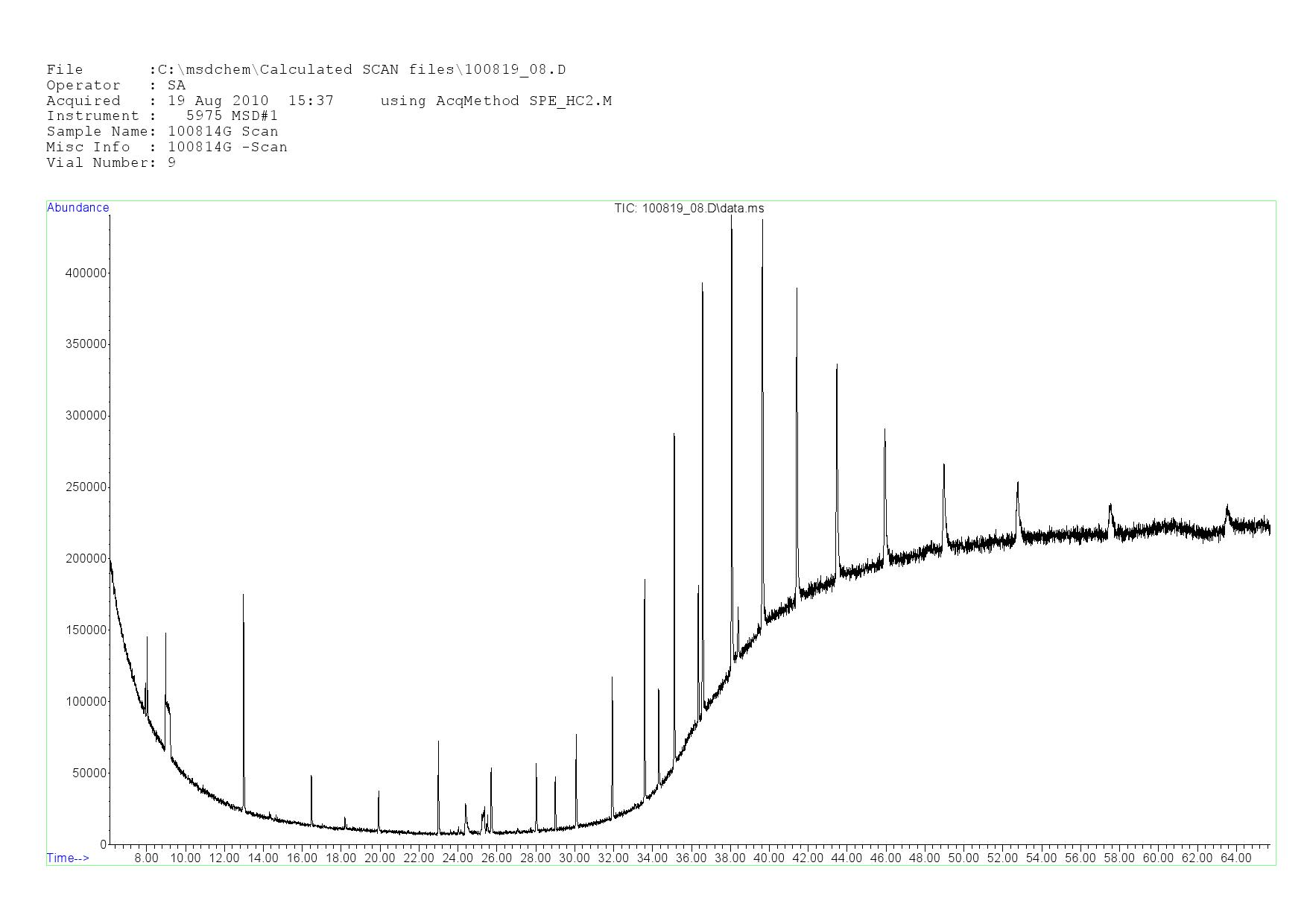Viewport: 1307px width, 924px height.
Task: Click the File path line in header
Action: pyautogui.click(x=306, y=70)
